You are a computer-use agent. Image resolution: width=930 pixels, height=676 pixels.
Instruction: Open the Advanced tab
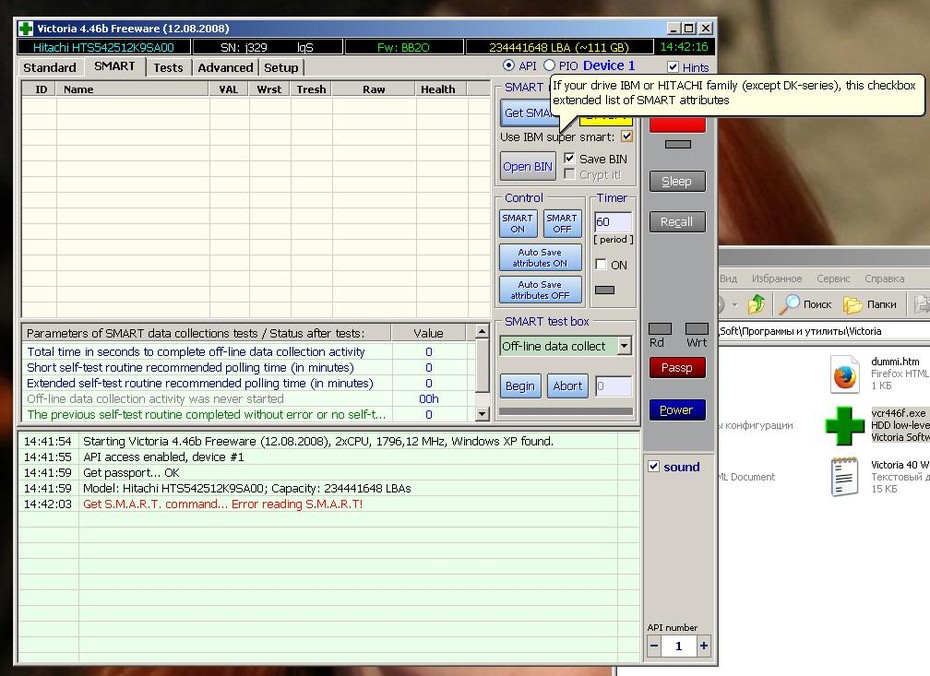tap(225, 68)
